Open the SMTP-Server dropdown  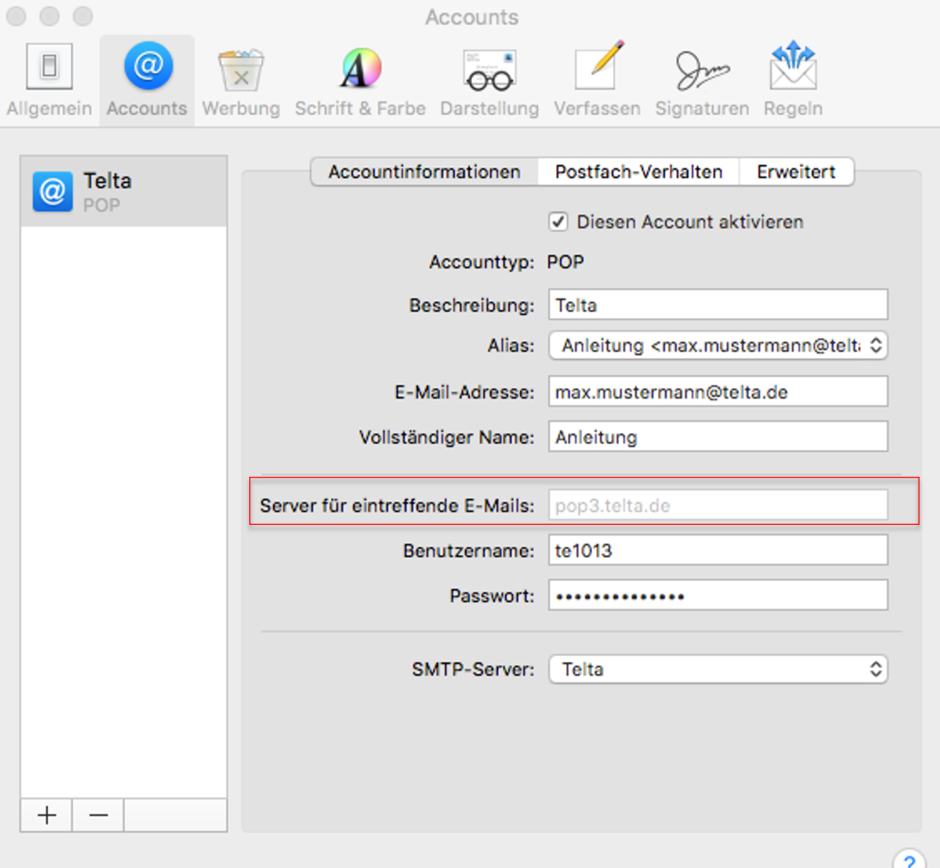718,669
